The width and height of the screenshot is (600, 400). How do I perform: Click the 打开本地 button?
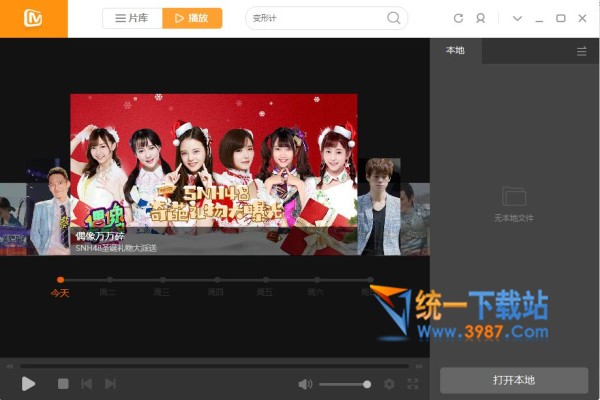tap(514, 380)
